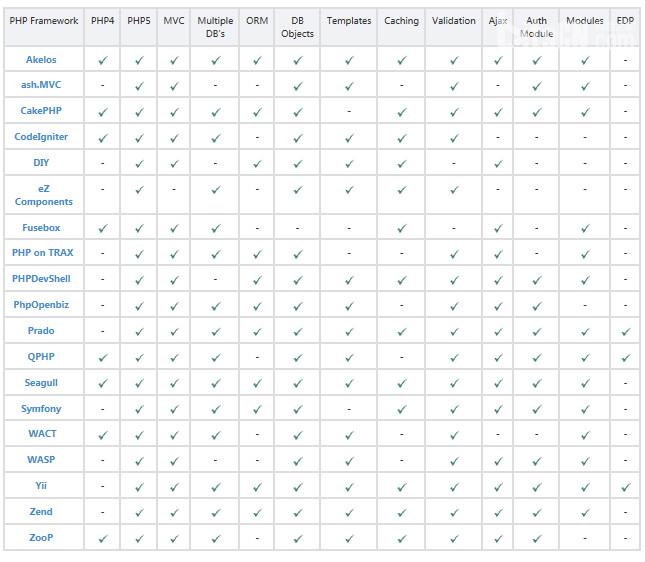Click the Zend Caching checkmark

[x=401, y=513]
